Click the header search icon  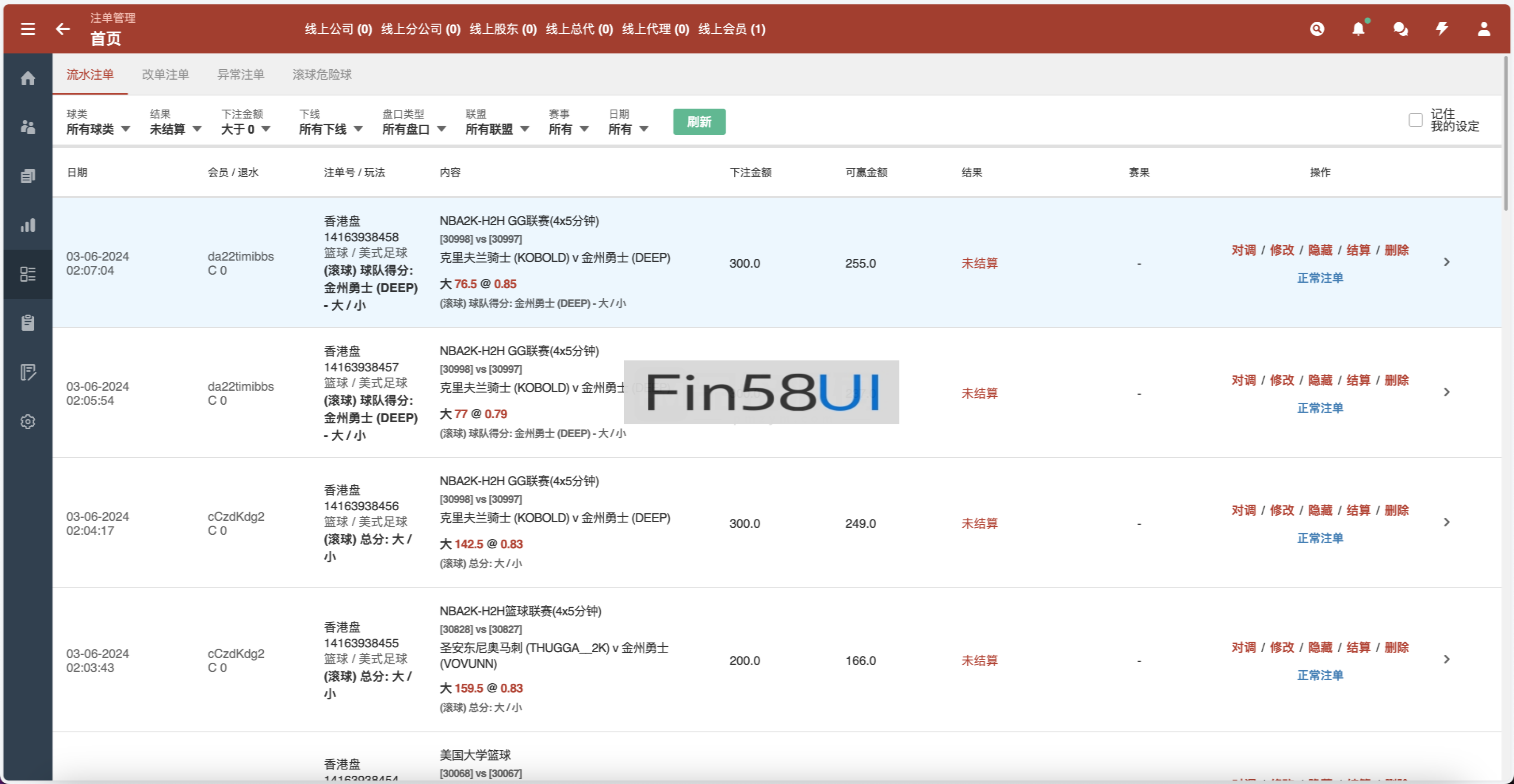point(1317,29)
